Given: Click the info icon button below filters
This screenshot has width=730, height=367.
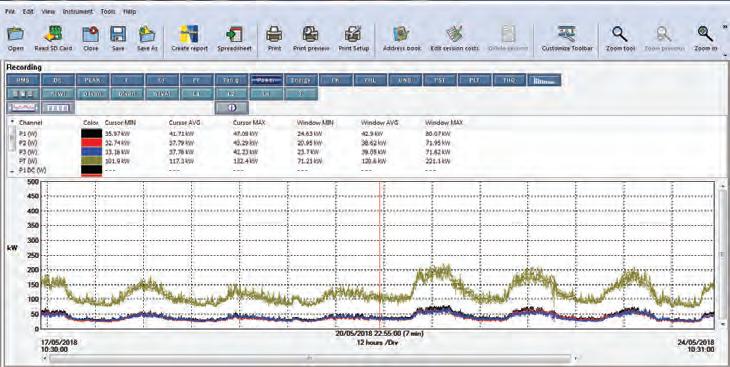Looking at the screenshot, I should tap(231, 108).
